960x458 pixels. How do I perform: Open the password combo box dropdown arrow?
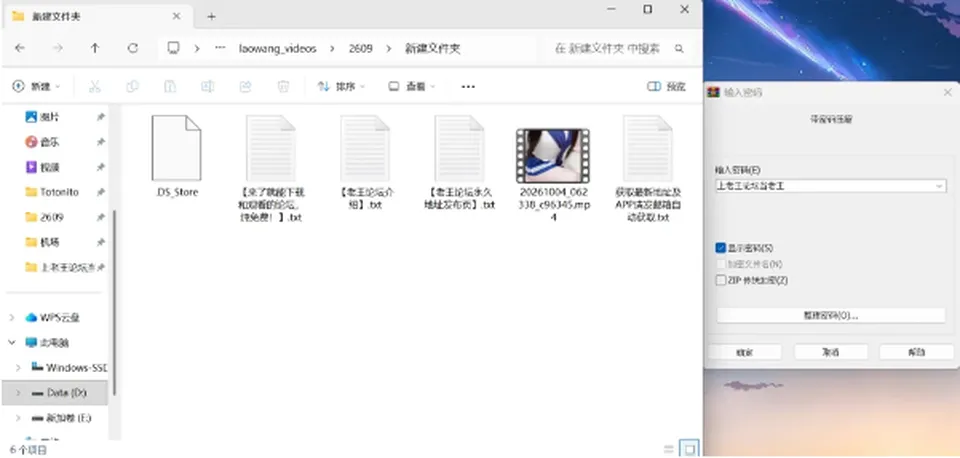[x=939, y=186]
